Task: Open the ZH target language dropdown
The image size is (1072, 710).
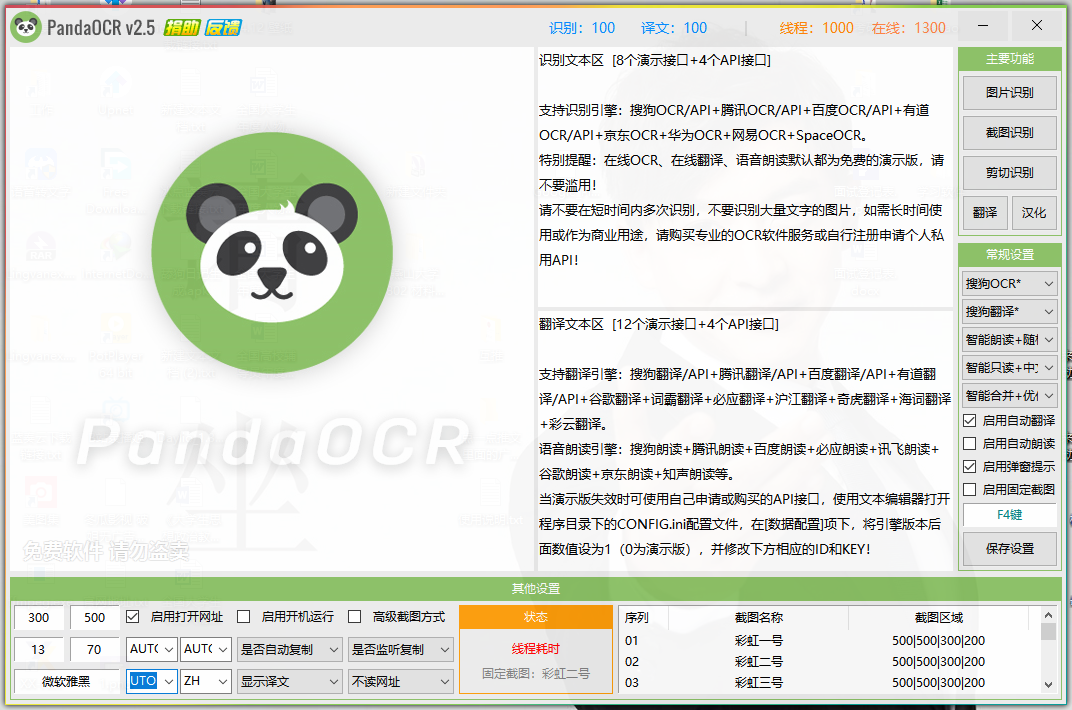Action: [205, 681]
